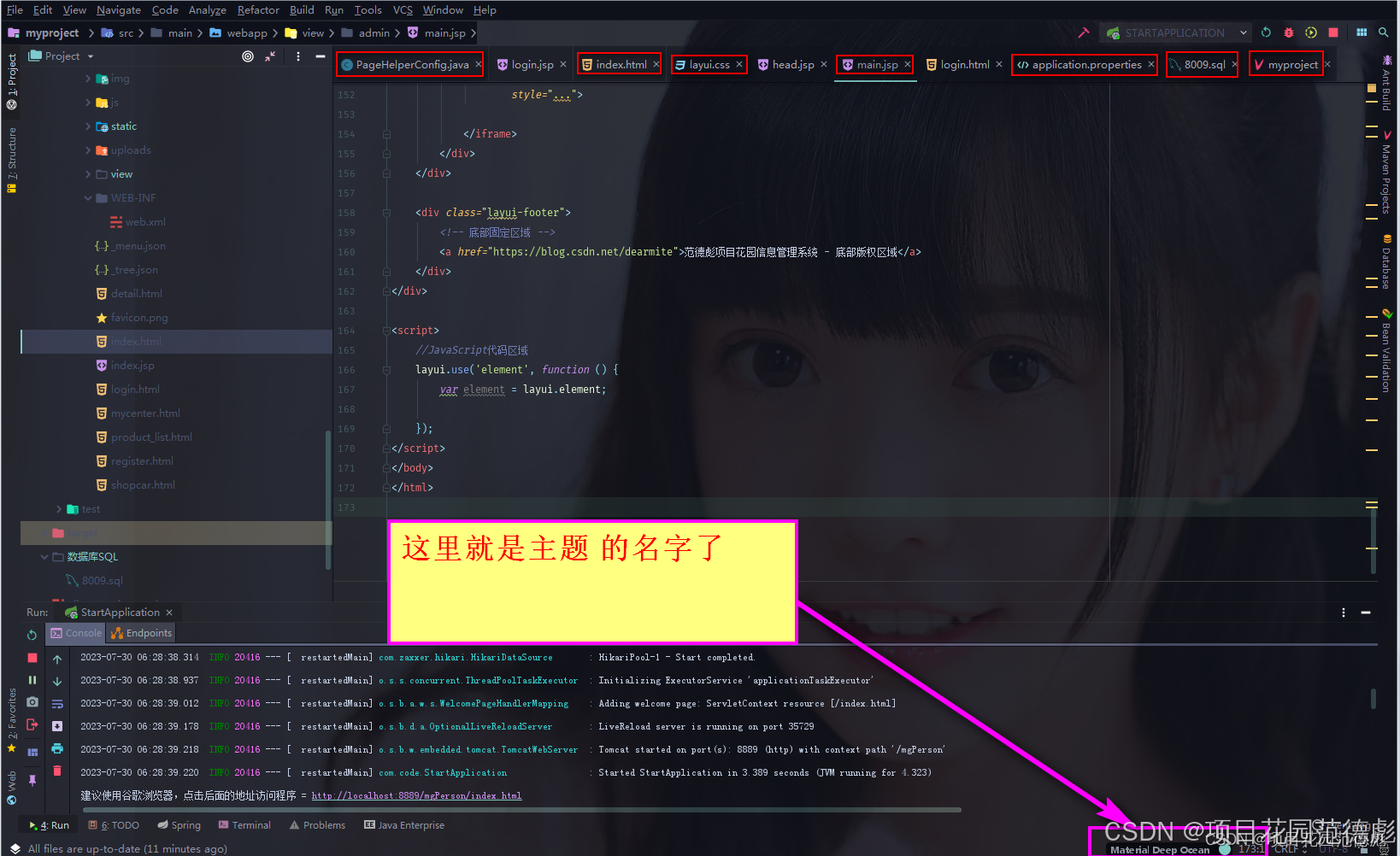The width and height of the screenshot is (1400, 856).
Task: Expand the test folder in the project tree
Action: click(57, 508)
